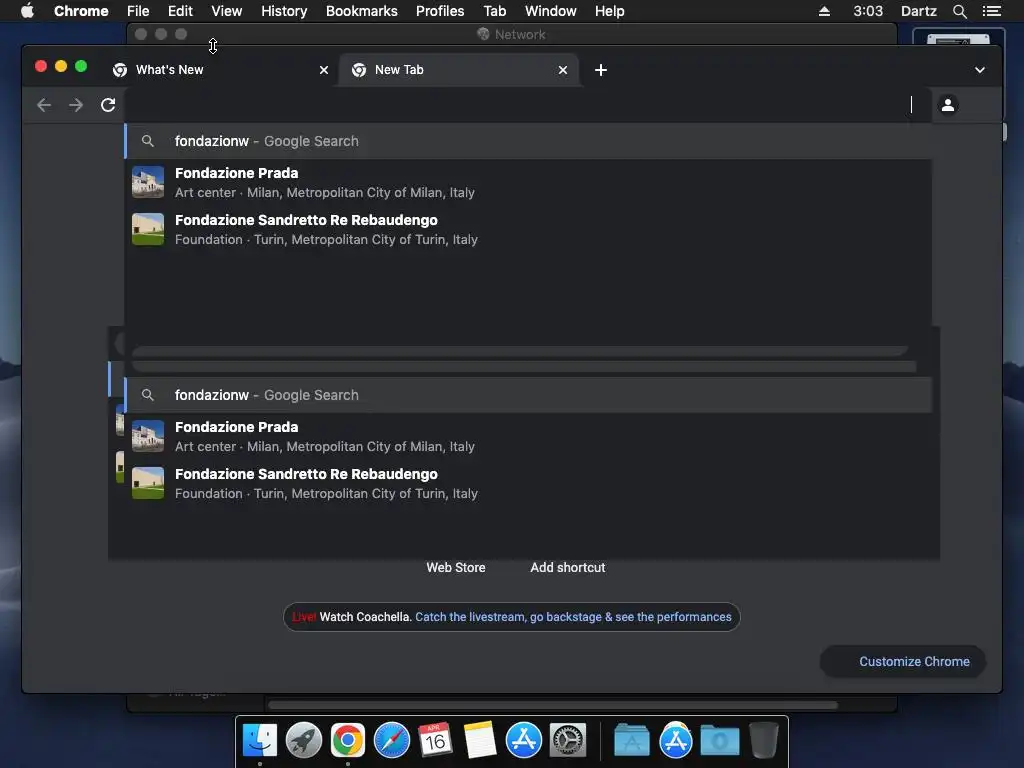Open Finder from the Dock
The image size is (1024, 768).
[x=260, y=741]
